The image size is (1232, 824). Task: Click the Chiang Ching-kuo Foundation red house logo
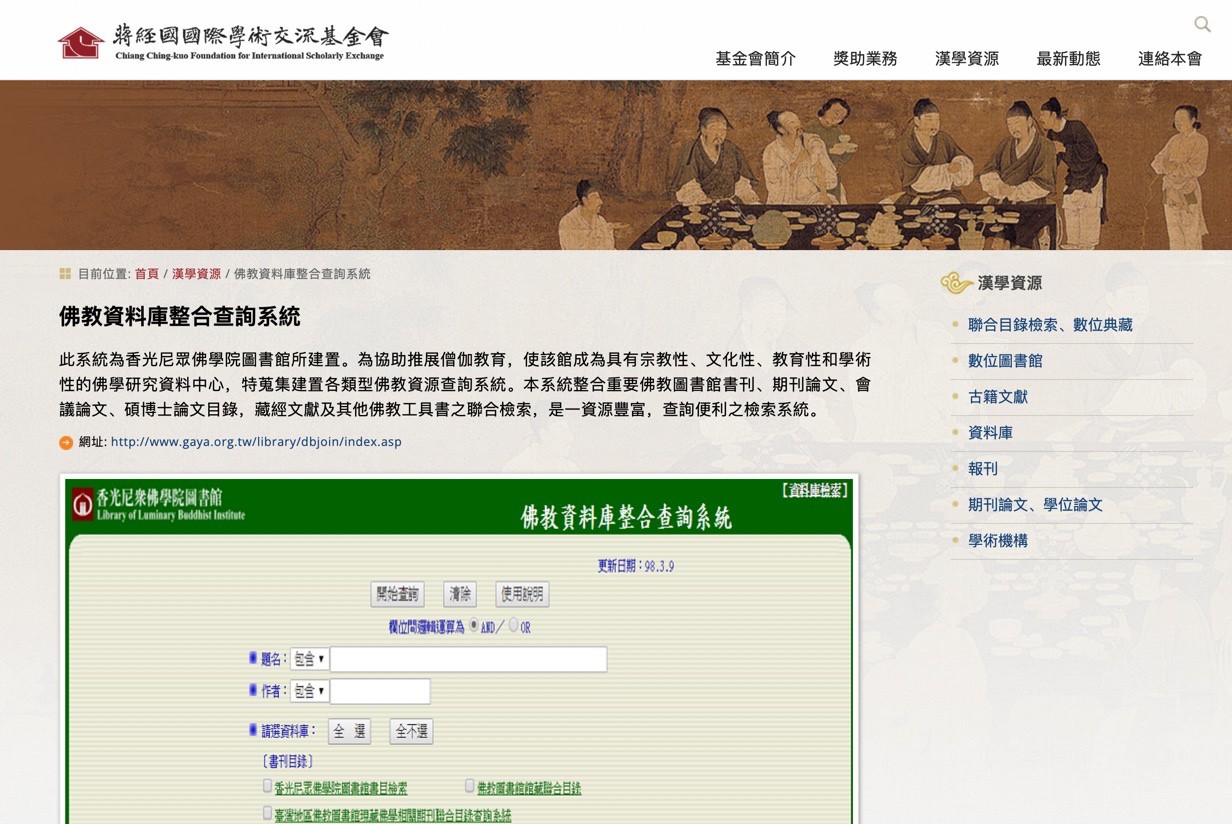coord(81,43)
